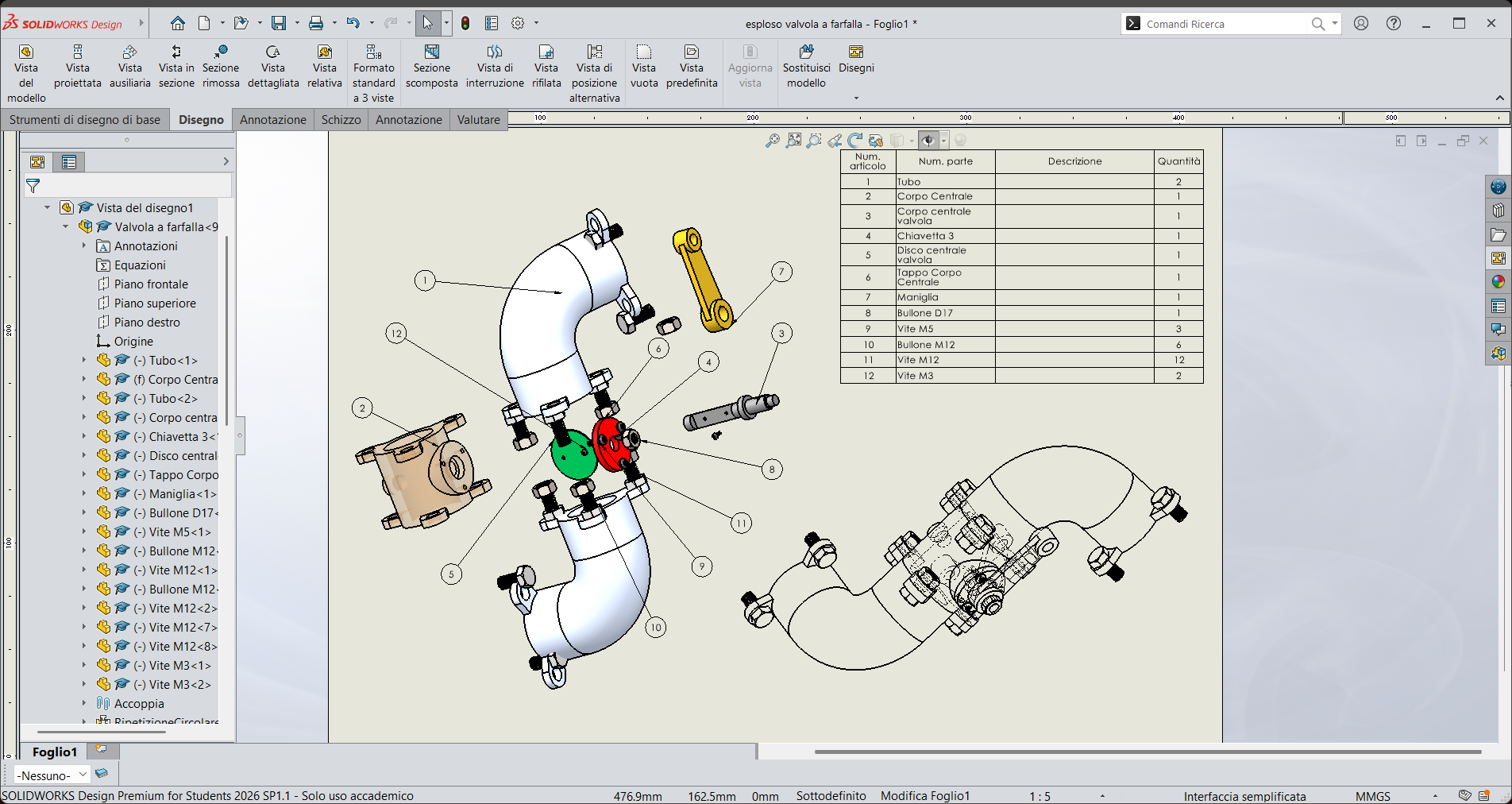Click the red Disco centrale part in drawing
Image resolution: width=1512 pixels, height=804 pixels.
(x=610, y=443)
